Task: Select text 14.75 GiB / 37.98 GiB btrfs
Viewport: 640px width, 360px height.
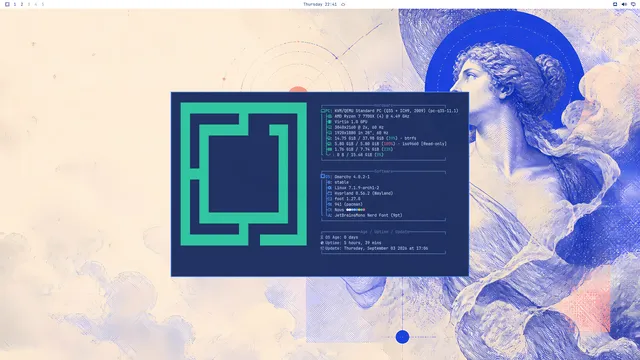Action: pos(376,138)
